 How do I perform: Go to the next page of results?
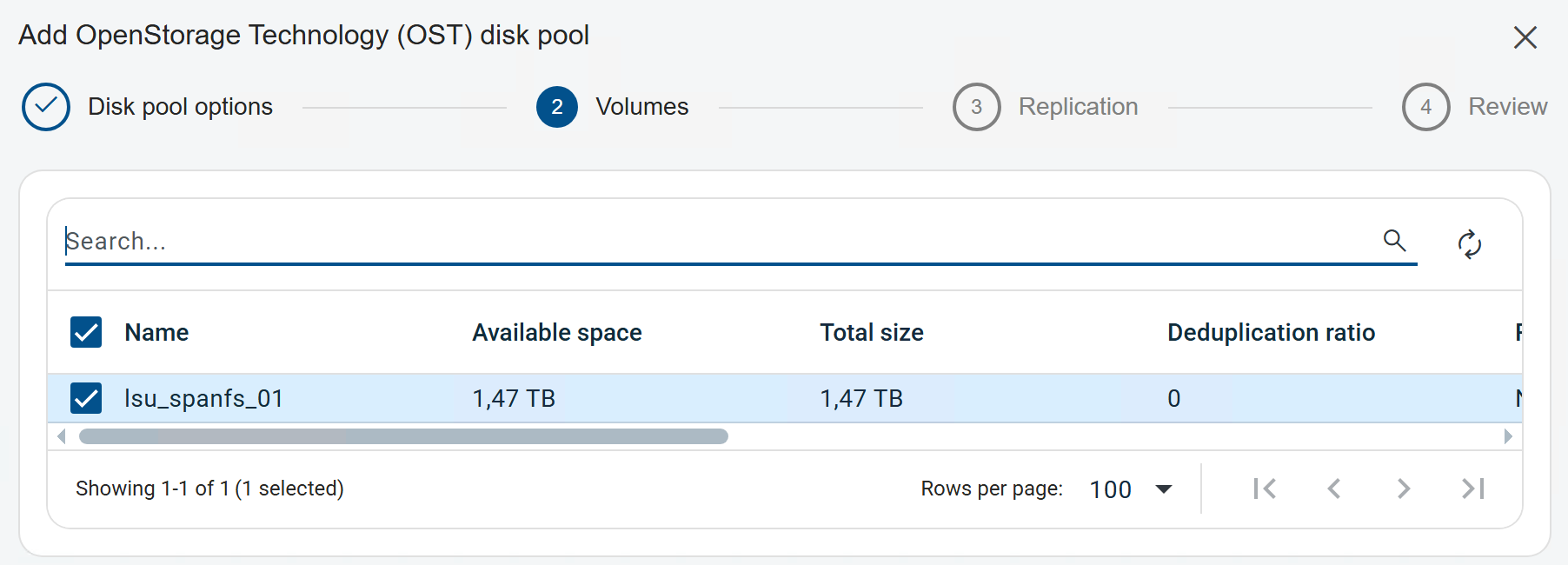click(x=1403, y=489)
